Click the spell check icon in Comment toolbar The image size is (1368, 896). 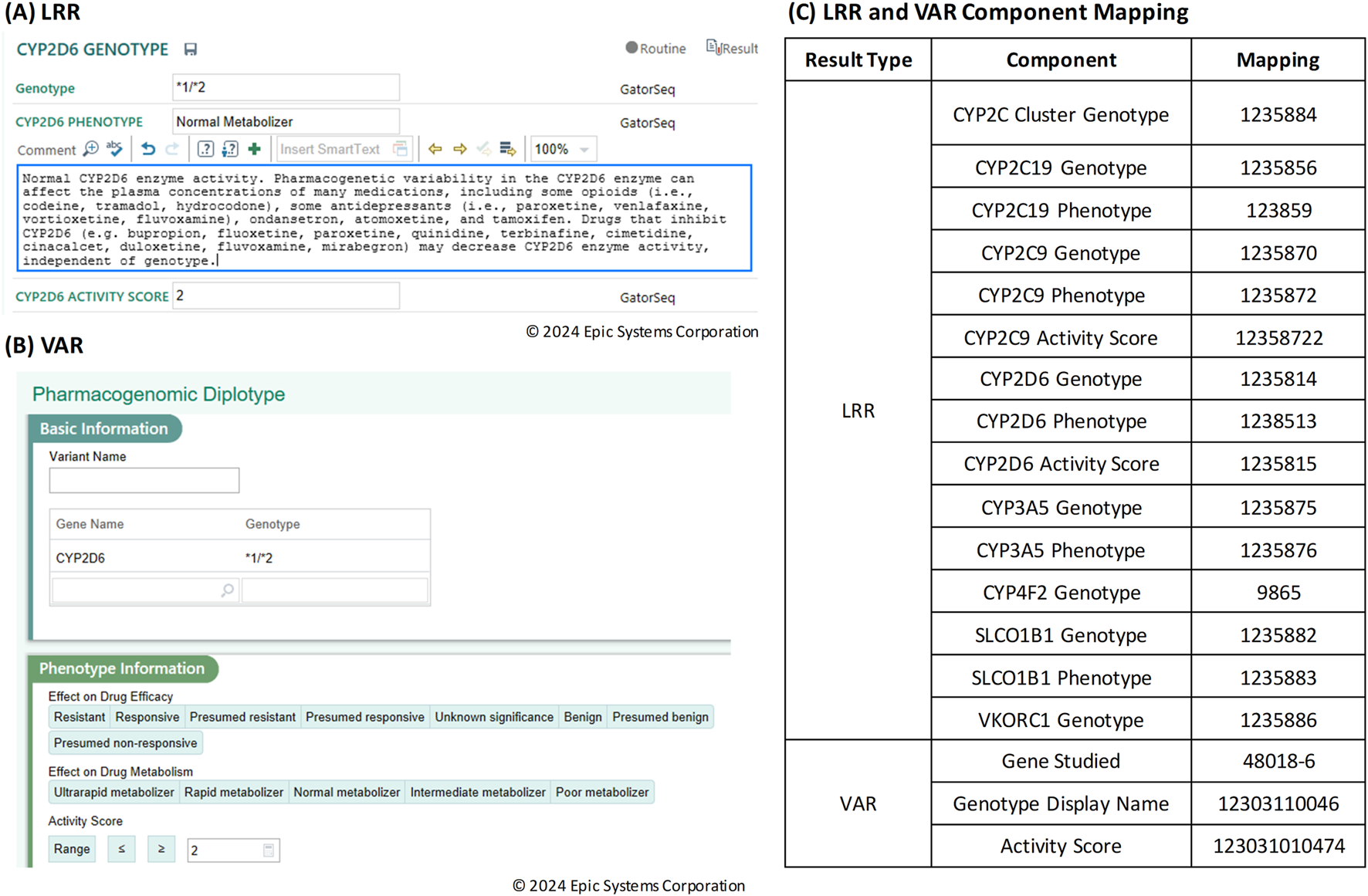point(115,148)
